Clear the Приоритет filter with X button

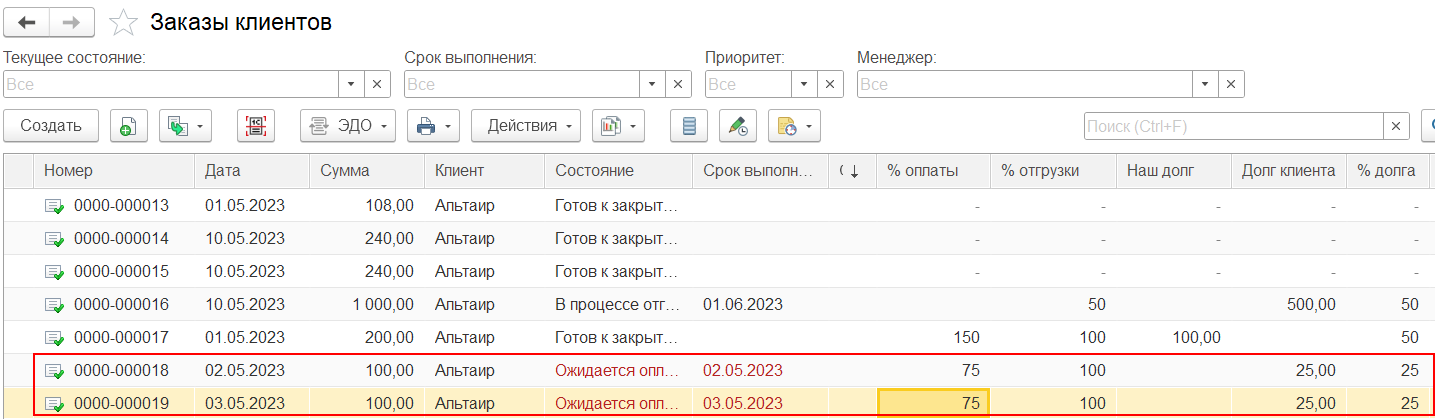(x=830, y=84)
